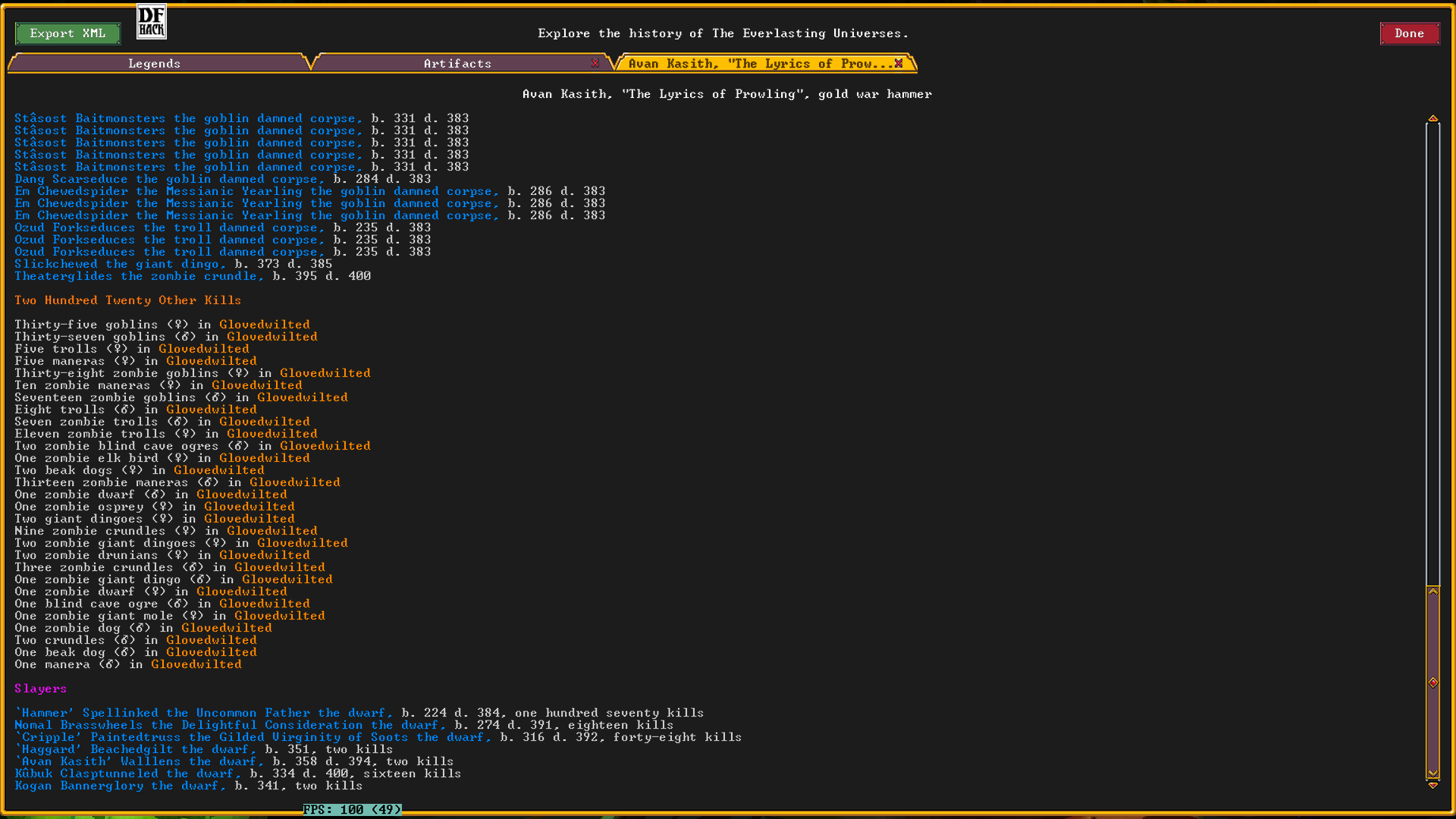
Task: Click the scrollbar up arrow
Action: (1432, 118)
